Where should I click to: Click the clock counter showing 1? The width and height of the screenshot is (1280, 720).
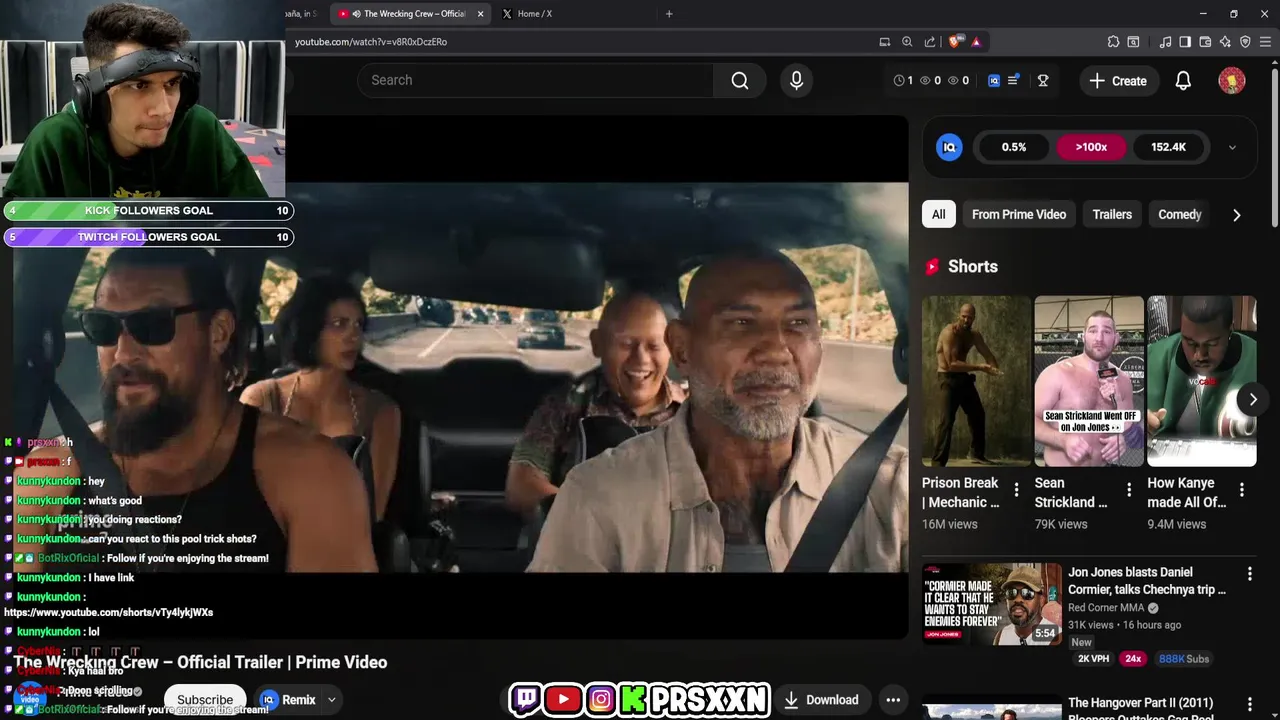[x=903, y=81]
